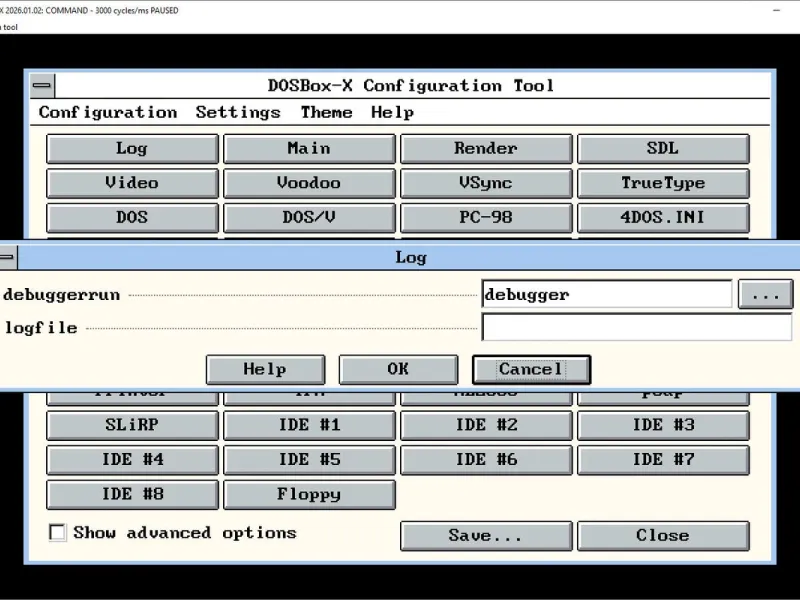800x600 pixels.
Task: Open the Log dialog system menu icon
Action: [8, 257]
